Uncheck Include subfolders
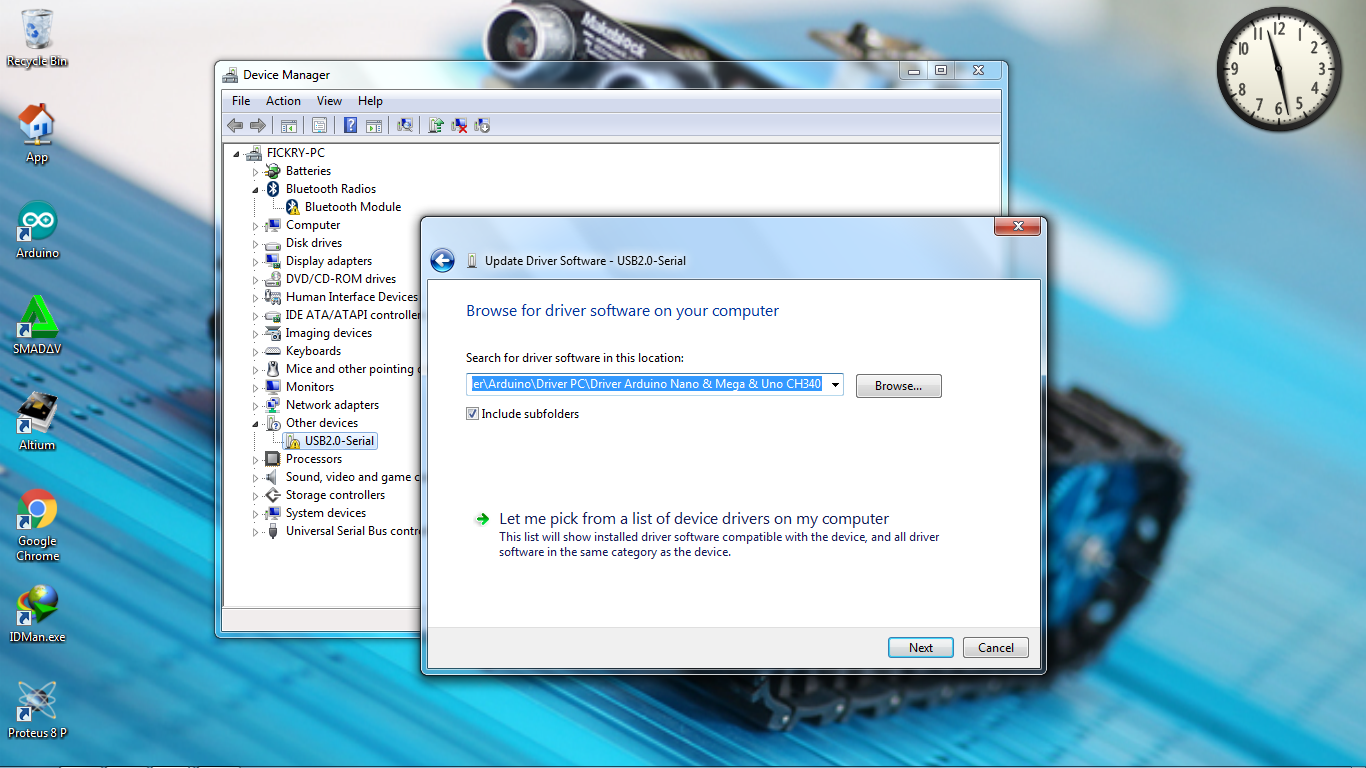The image size is (1366, 768). click(x=472, y=413)
